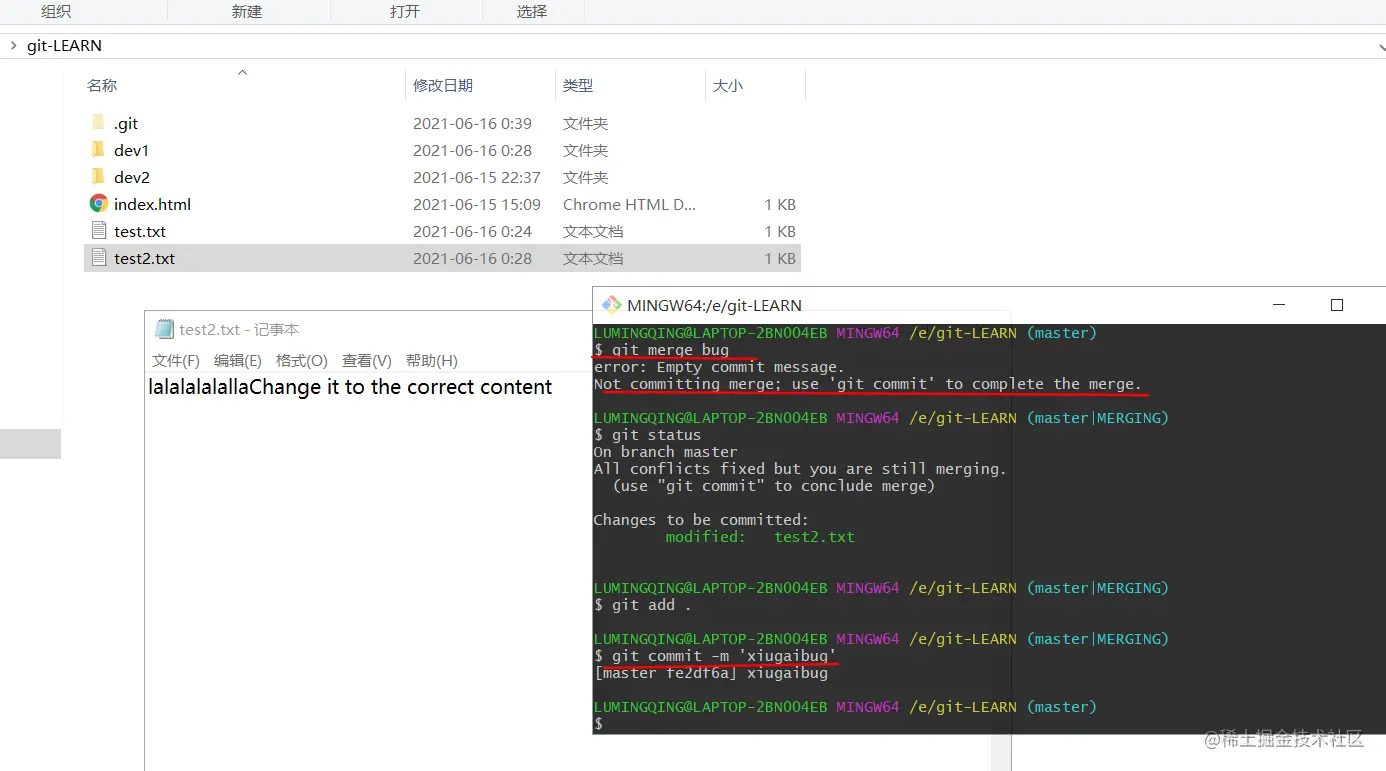Viewport: 1386px width, 771px height.
Task: Click the 'Not committing merge' terminal line
Action: (867, 384)
